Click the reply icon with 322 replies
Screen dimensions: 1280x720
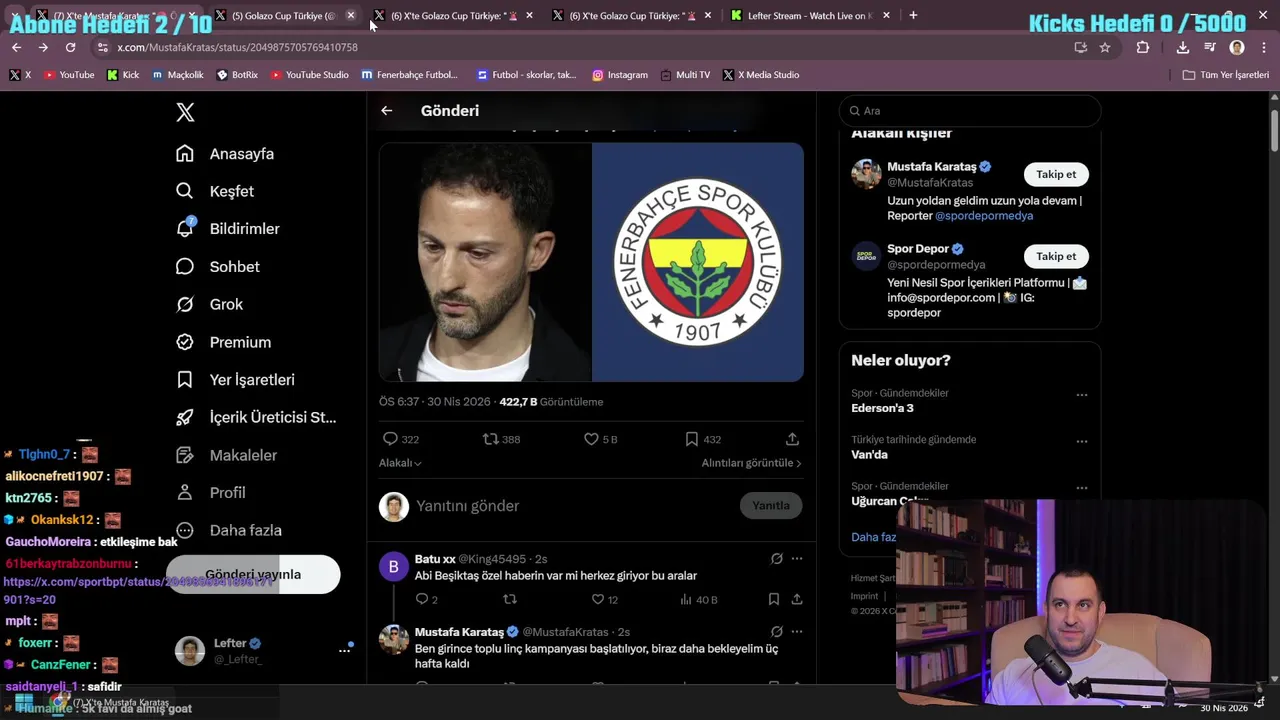(391, 439)
